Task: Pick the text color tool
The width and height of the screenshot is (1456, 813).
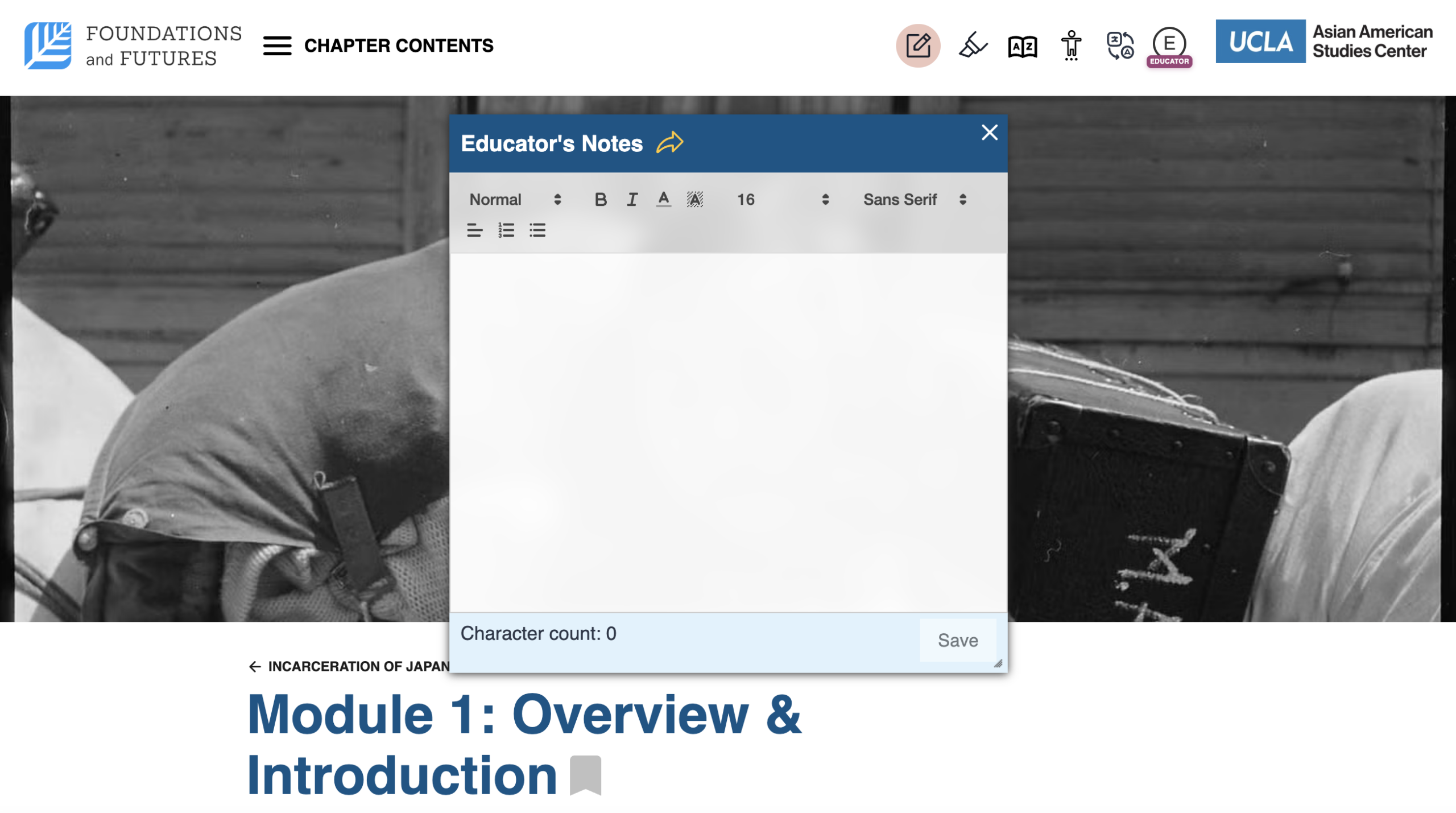Action: pyautogui.click(x=663, y=200)
